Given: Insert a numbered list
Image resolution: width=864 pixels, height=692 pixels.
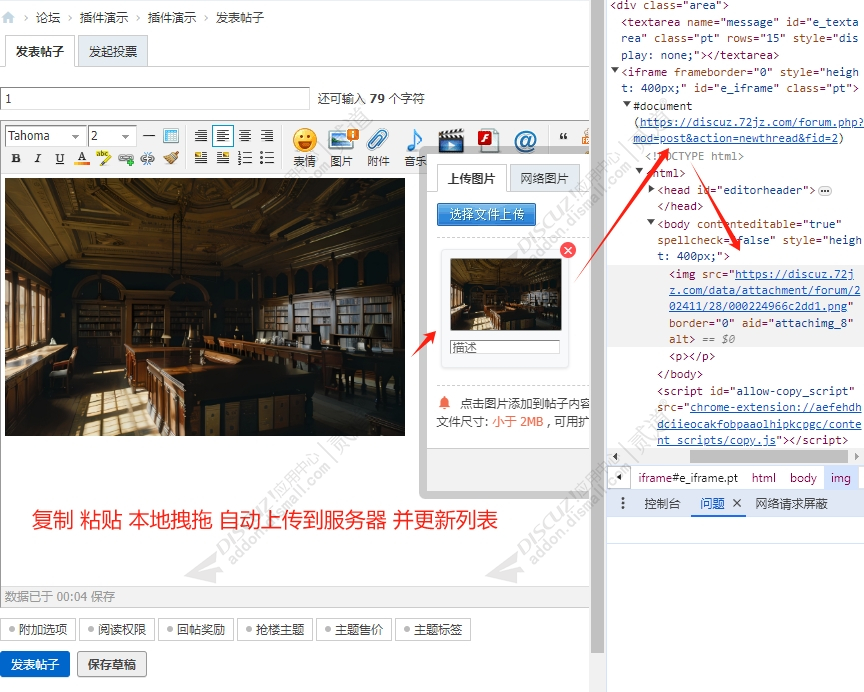Looking at the screenshot, I should pos(245,158).
